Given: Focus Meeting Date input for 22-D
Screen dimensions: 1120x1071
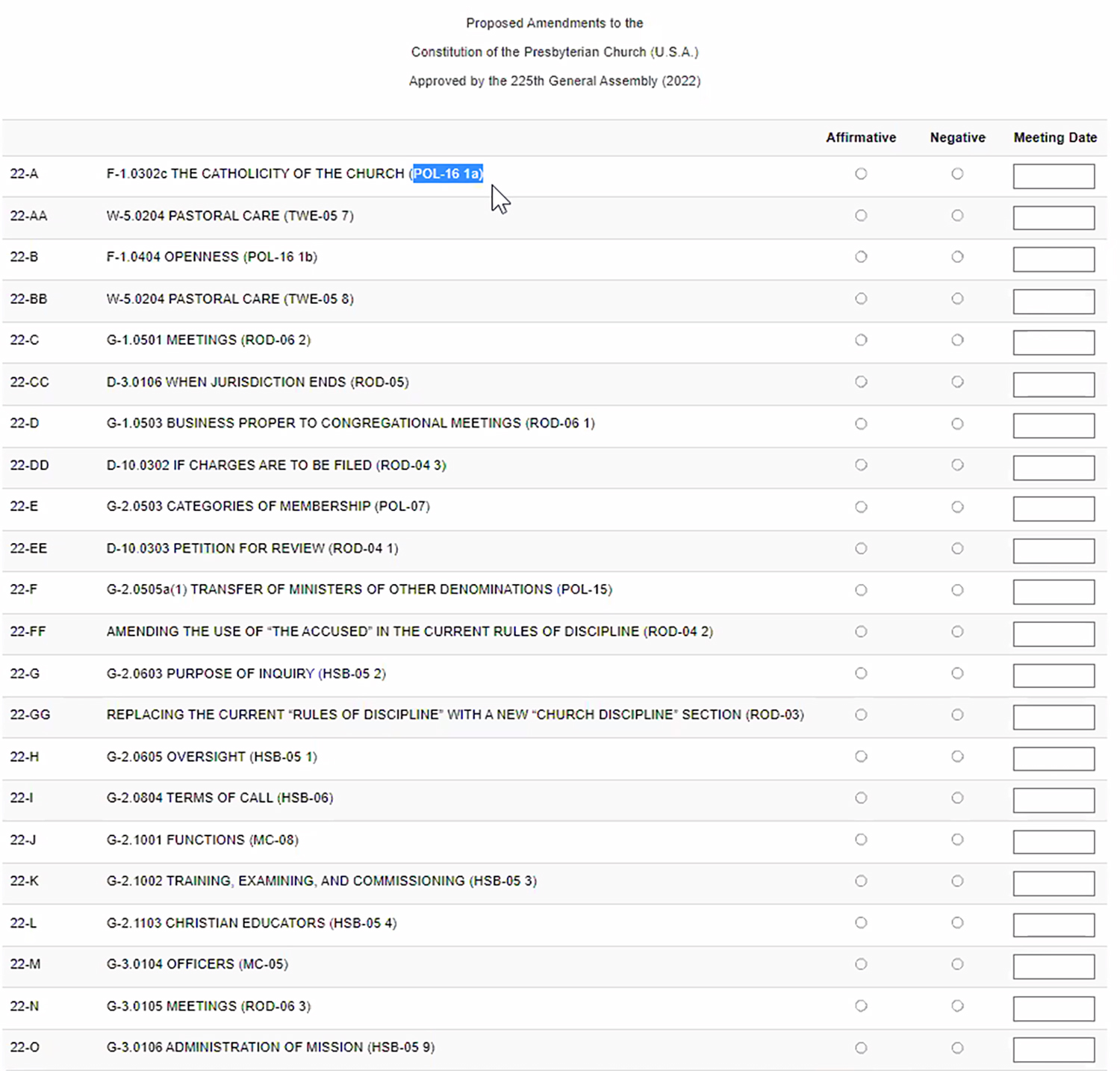Looking at the screenshot, I should click(1054, 426).
